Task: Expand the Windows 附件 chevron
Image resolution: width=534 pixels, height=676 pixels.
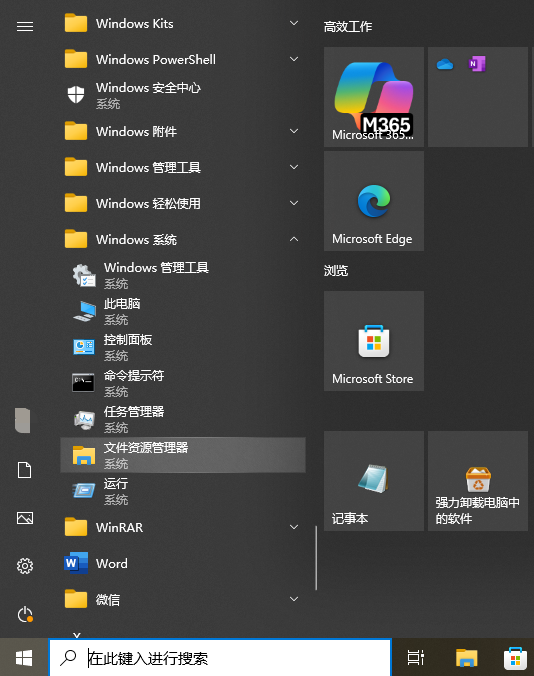Action: (x=294, y=131)
